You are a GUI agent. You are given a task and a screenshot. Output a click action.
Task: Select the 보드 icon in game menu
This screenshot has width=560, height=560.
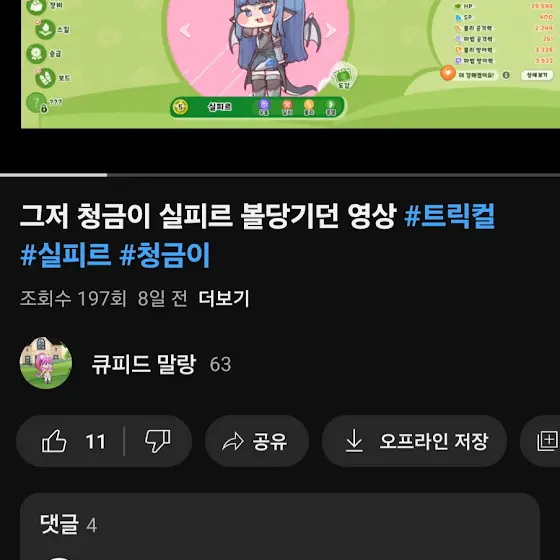click(45, 78)
